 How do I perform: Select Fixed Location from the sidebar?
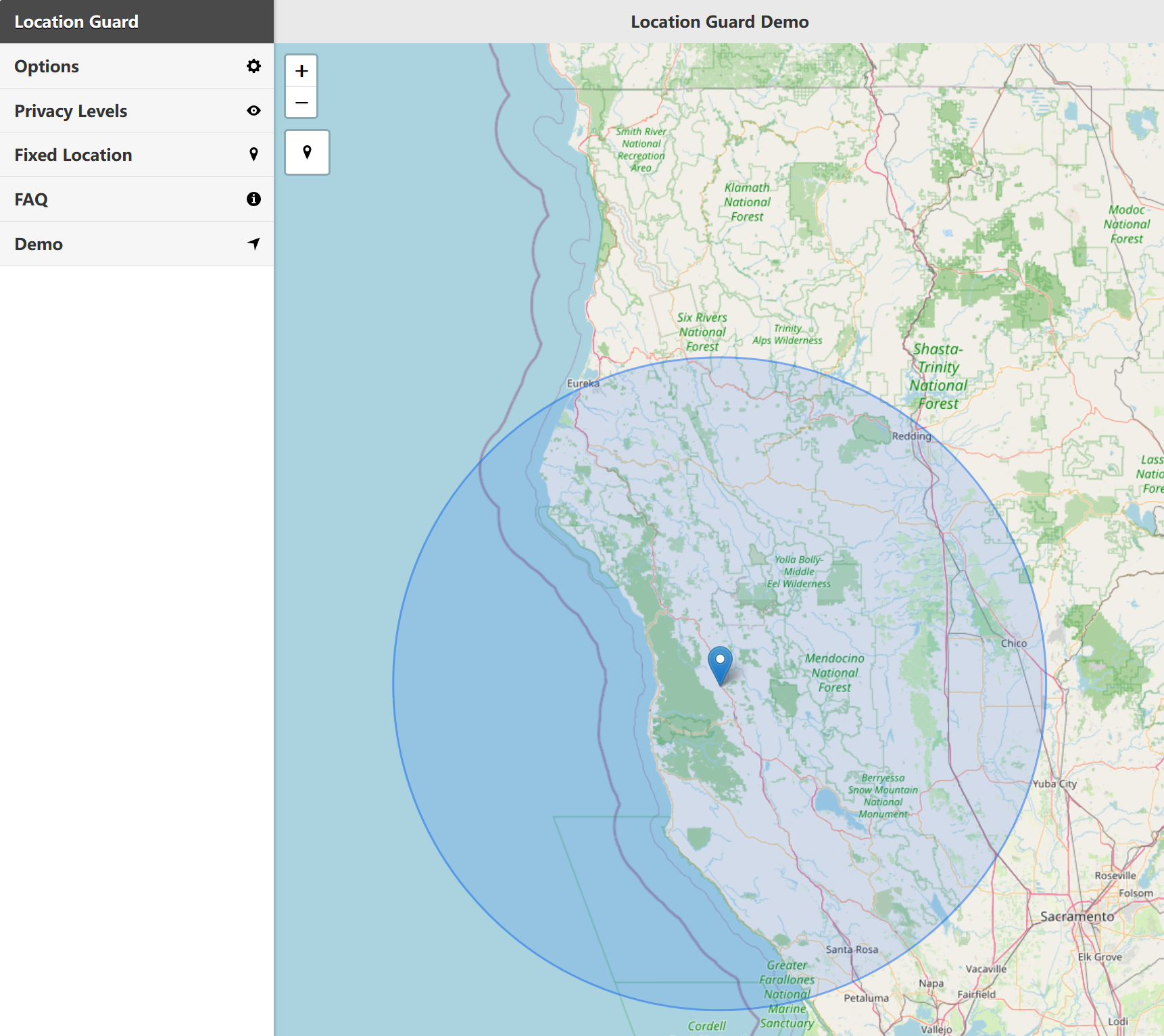coord(72,154)
